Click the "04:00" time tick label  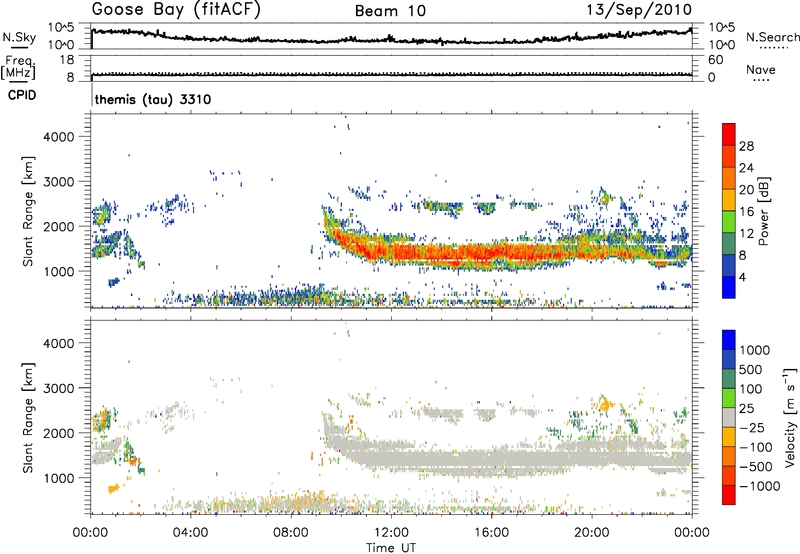pyautogui.click(x=190, y=533)
